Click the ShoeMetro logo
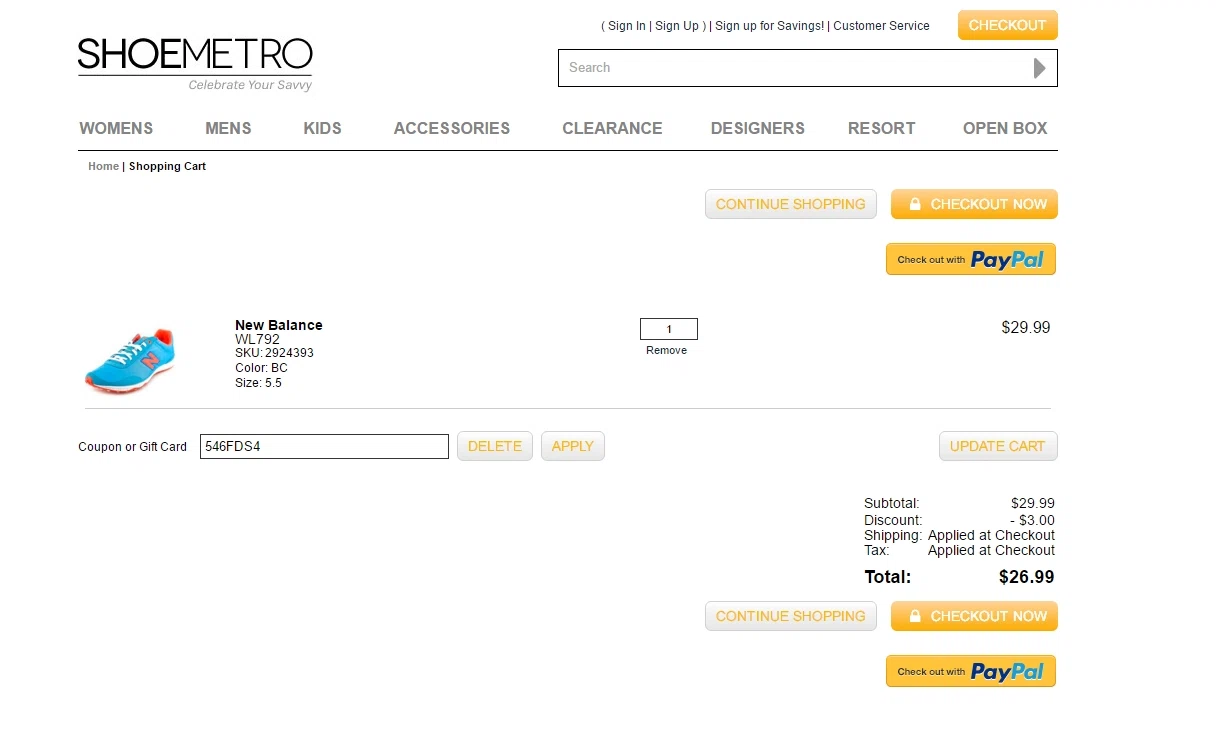The width and height of the screenshot is (1219, 746). pyautogui.click(x=195, y=63)
